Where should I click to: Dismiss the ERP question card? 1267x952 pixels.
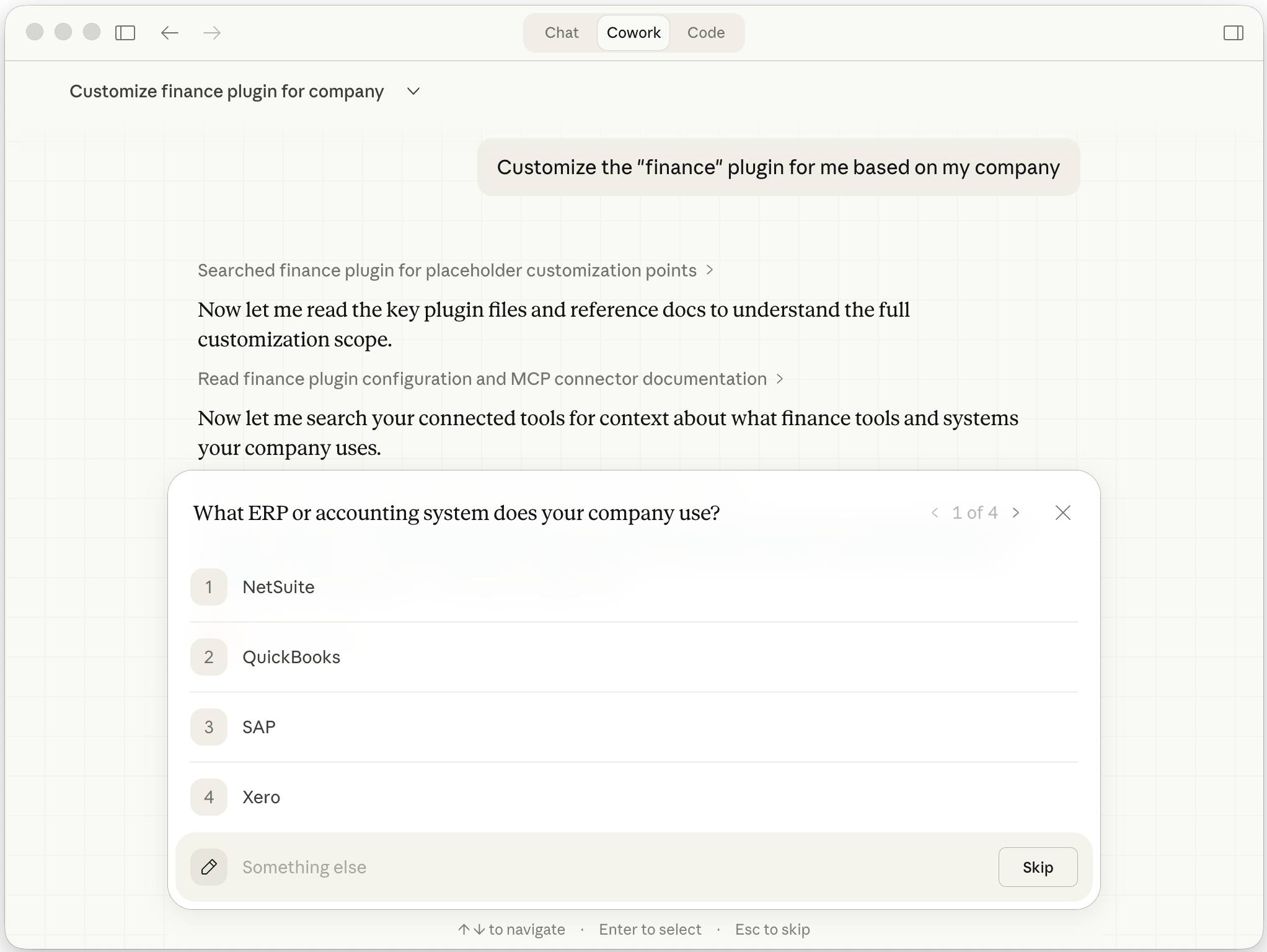tap(1063, 513)
